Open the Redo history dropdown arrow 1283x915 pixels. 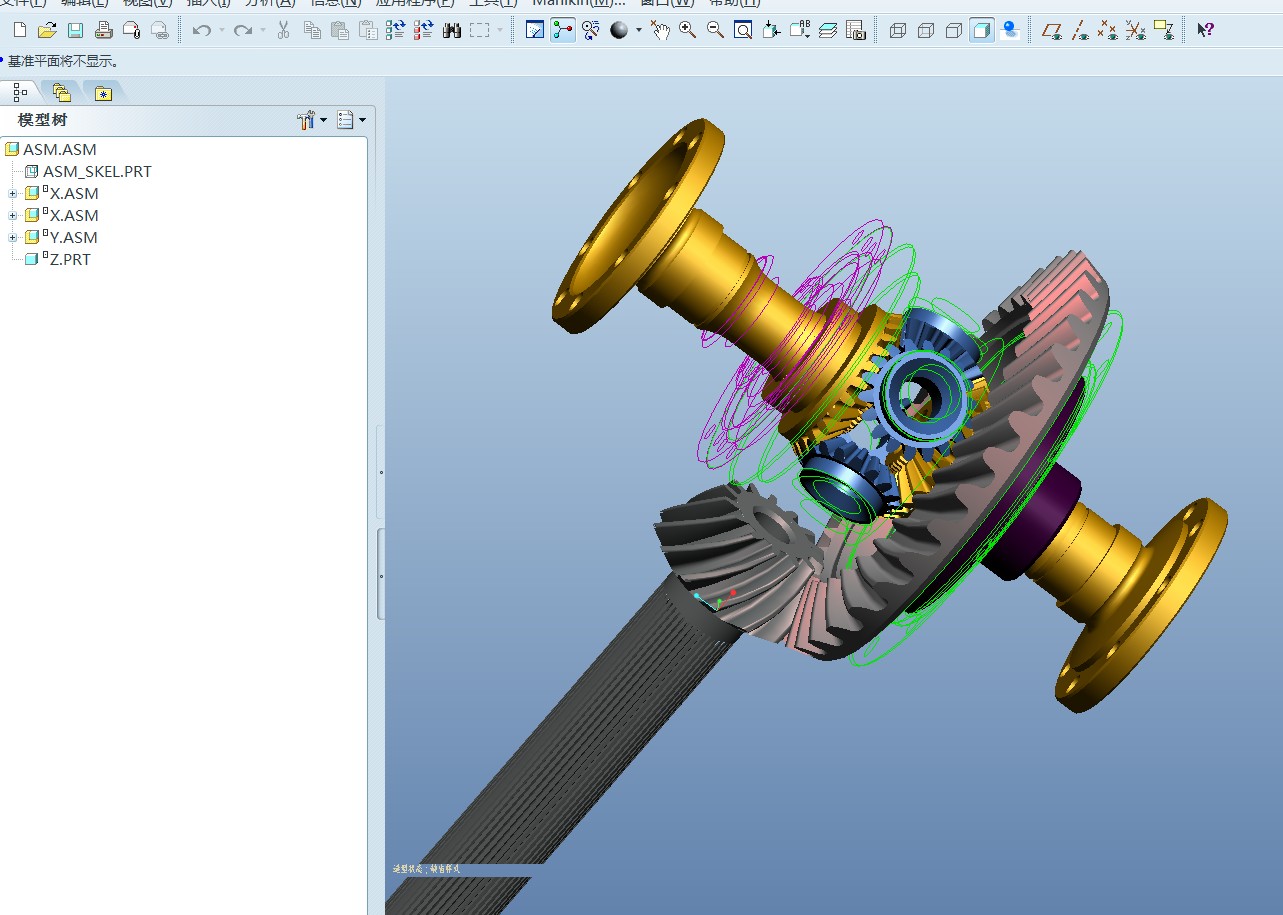(x=263, y=30)
